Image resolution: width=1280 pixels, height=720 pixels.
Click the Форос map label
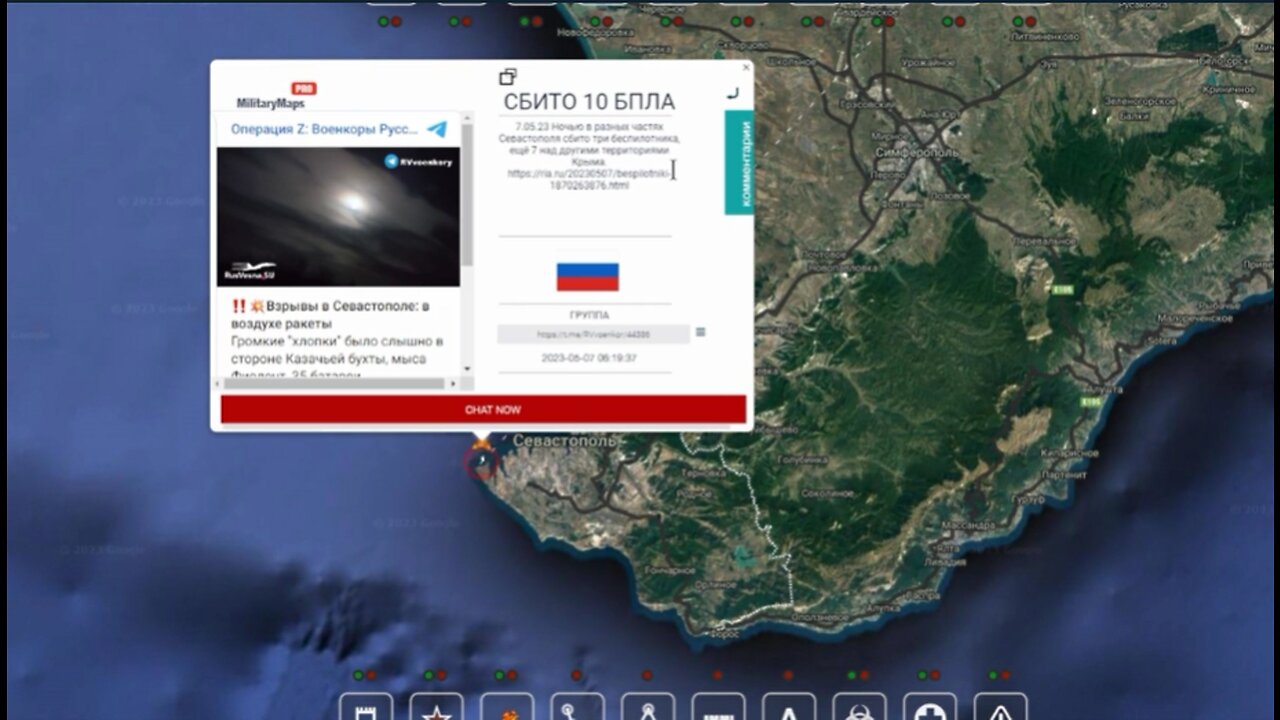click(x=724, y=633)
